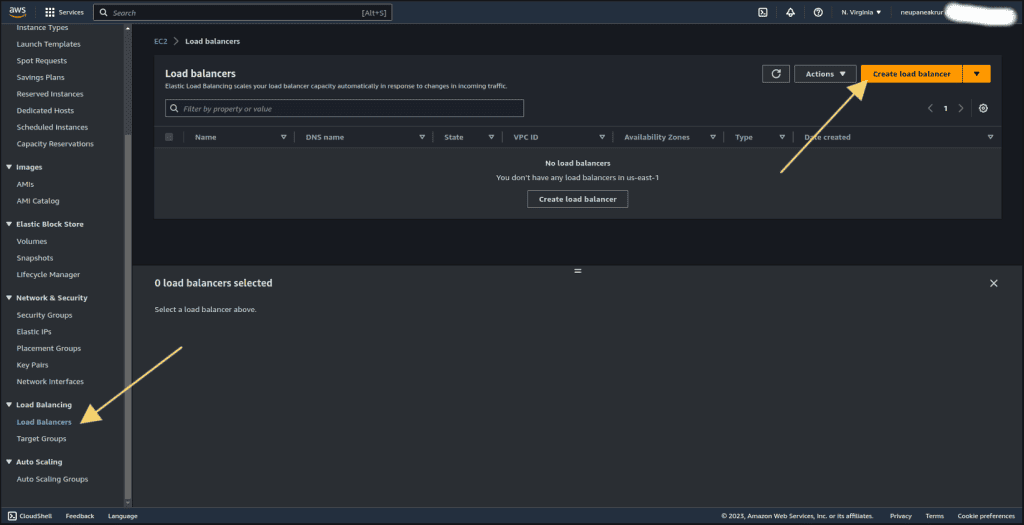The width and height of the screenshot is (1024, 525).
Task: Sort by Date created column
Action: (x=990, y=137)
